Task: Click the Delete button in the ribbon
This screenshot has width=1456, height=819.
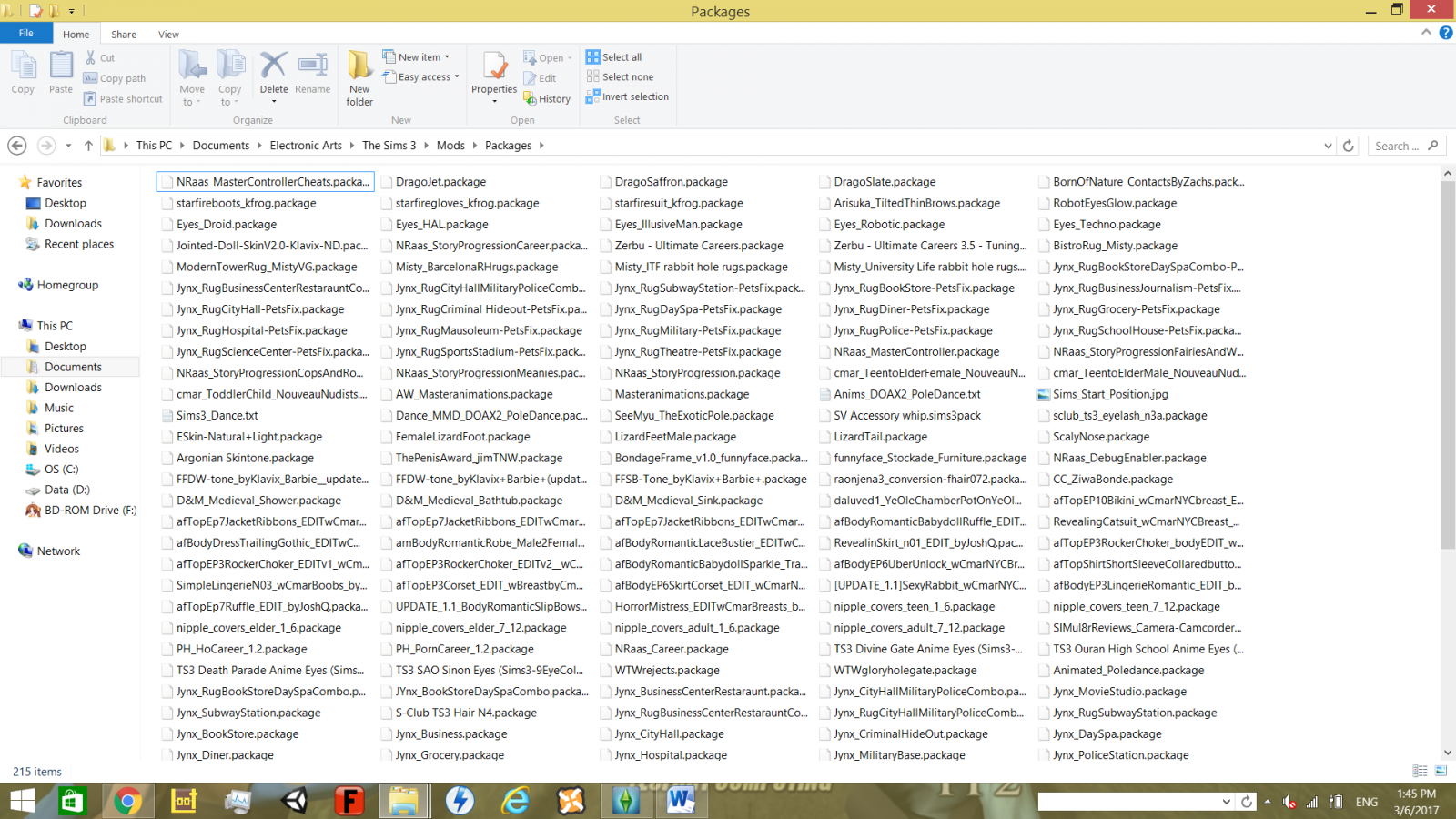Action: click(274, 72)
